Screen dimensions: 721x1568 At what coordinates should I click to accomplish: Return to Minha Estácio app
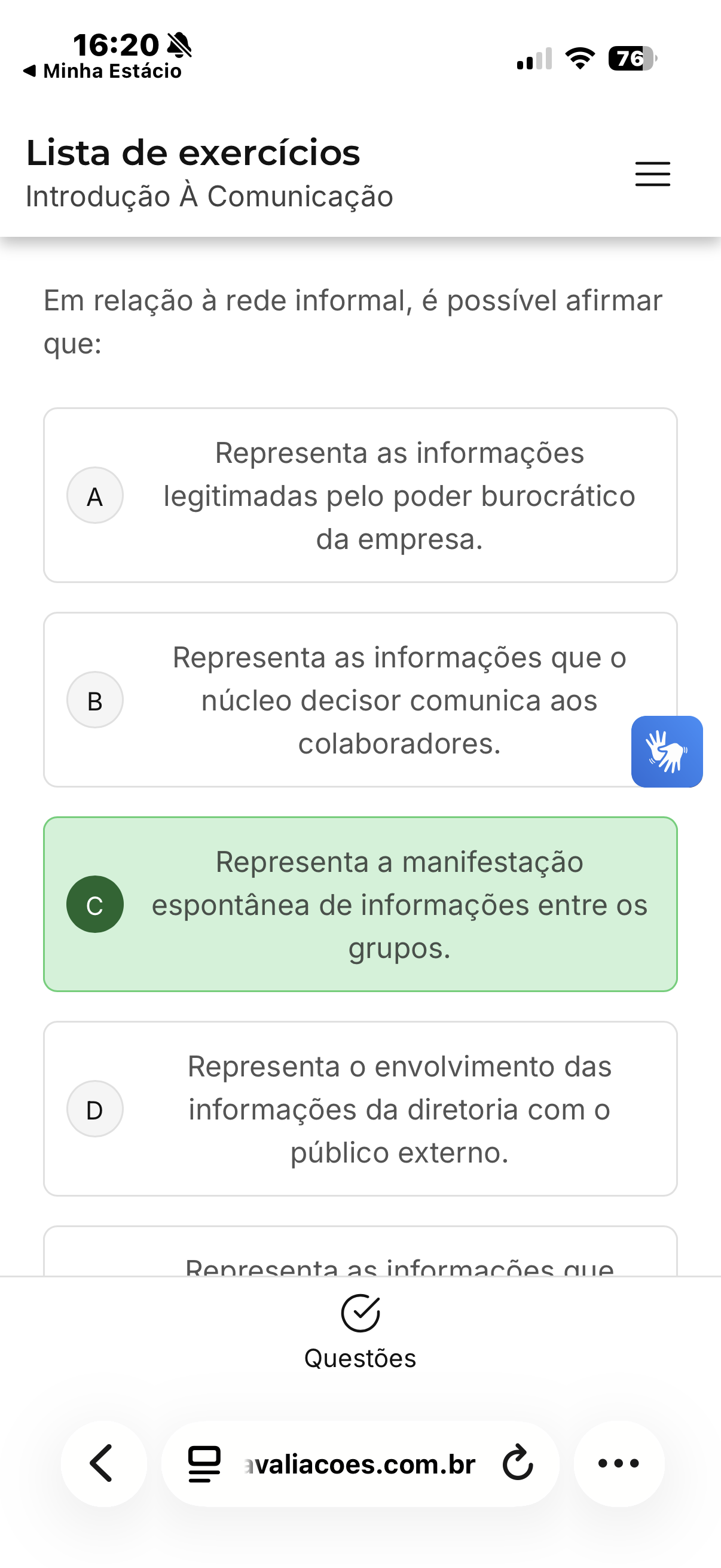tap(102, 71)
